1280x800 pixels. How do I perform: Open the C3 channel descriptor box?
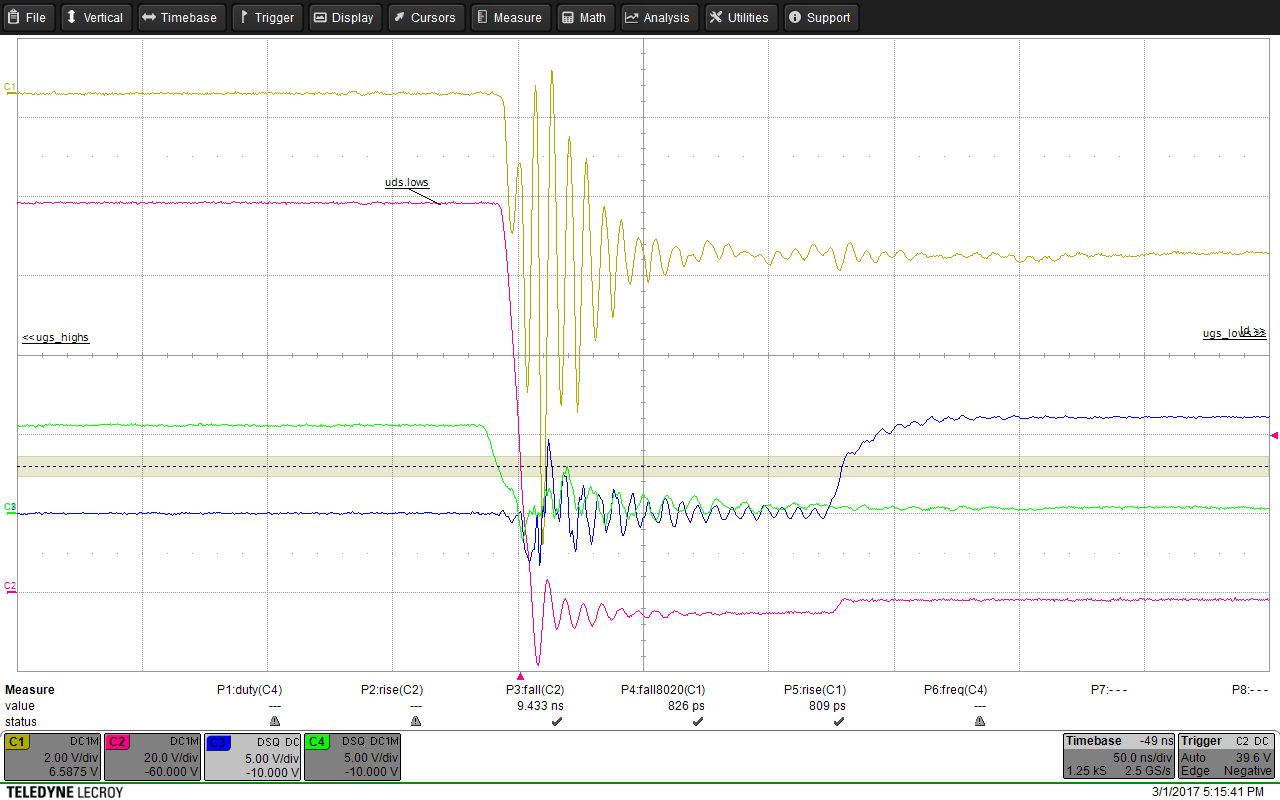(252, 757)
